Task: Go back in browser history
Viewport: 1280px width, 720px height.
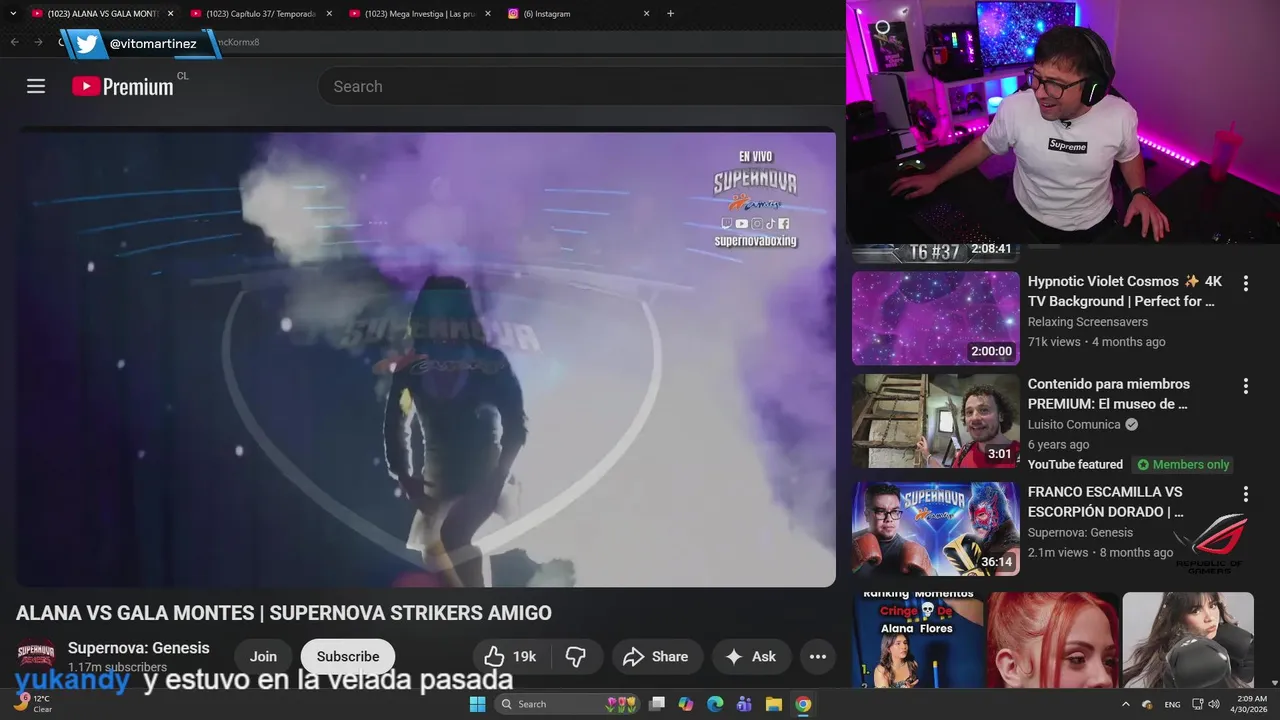Action: pyautogui.click(x=14, y=42)
